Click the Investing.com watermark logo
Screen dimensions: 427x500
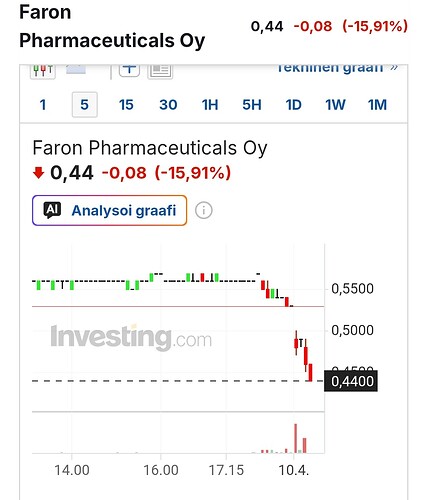131,338
